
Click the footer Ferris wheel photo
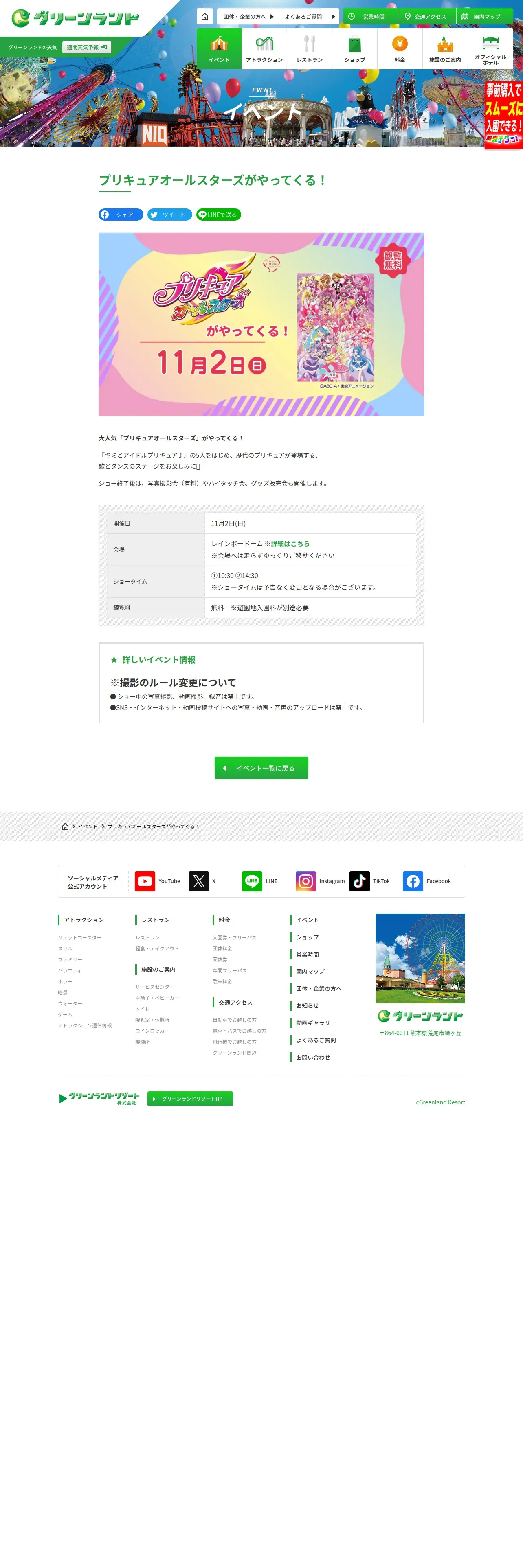[x=420, y=959]
